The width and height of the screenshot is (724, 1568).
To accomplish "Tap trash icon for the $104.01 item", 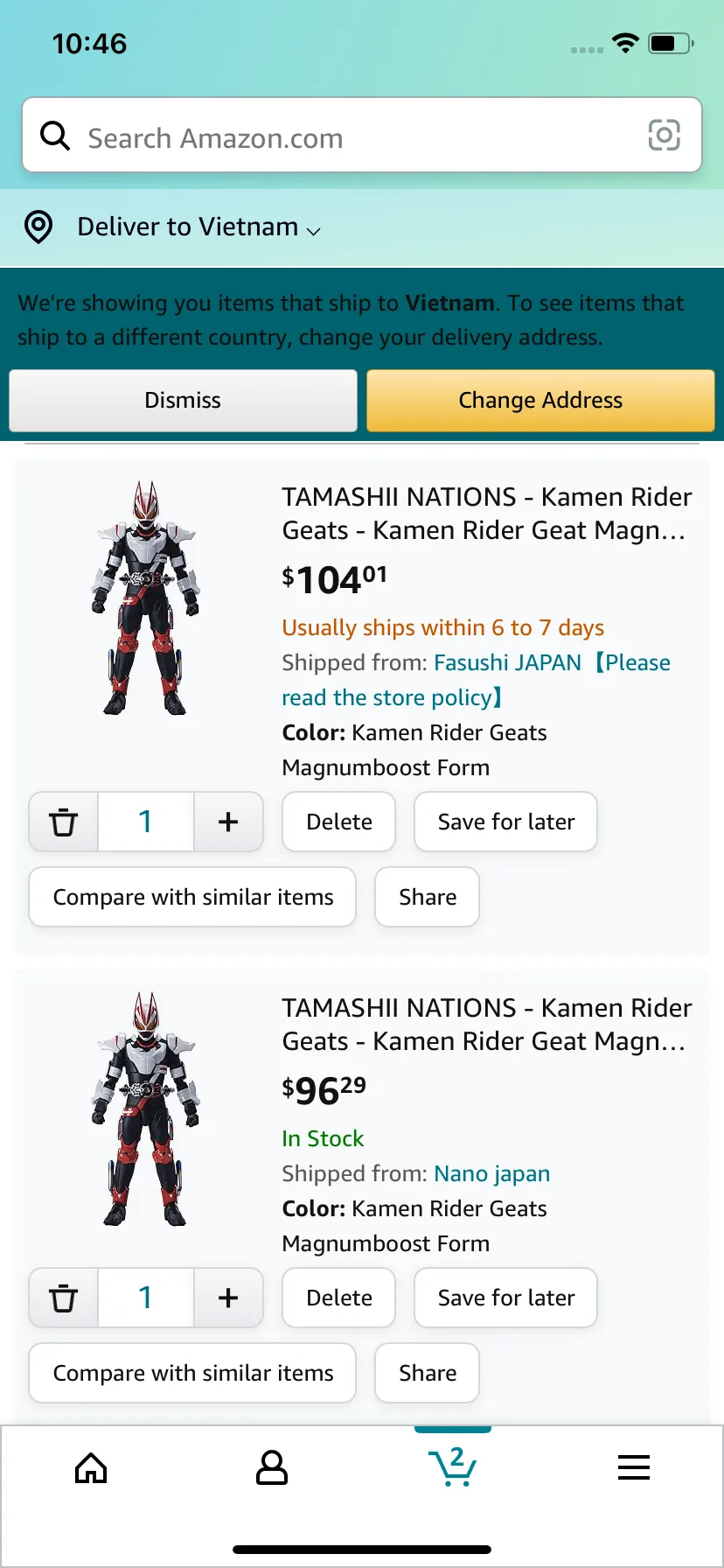I will (64, 822).
